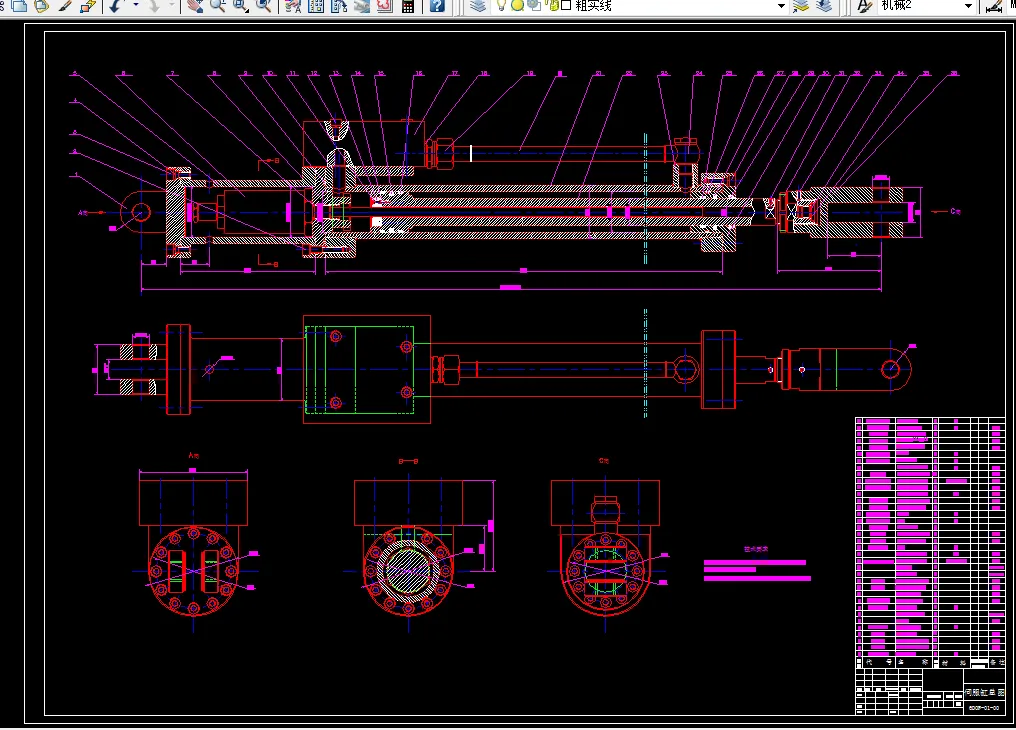Screen dimensions: 1016x730
Task: Click the Undo arrow icon
Action: point(115,6)
